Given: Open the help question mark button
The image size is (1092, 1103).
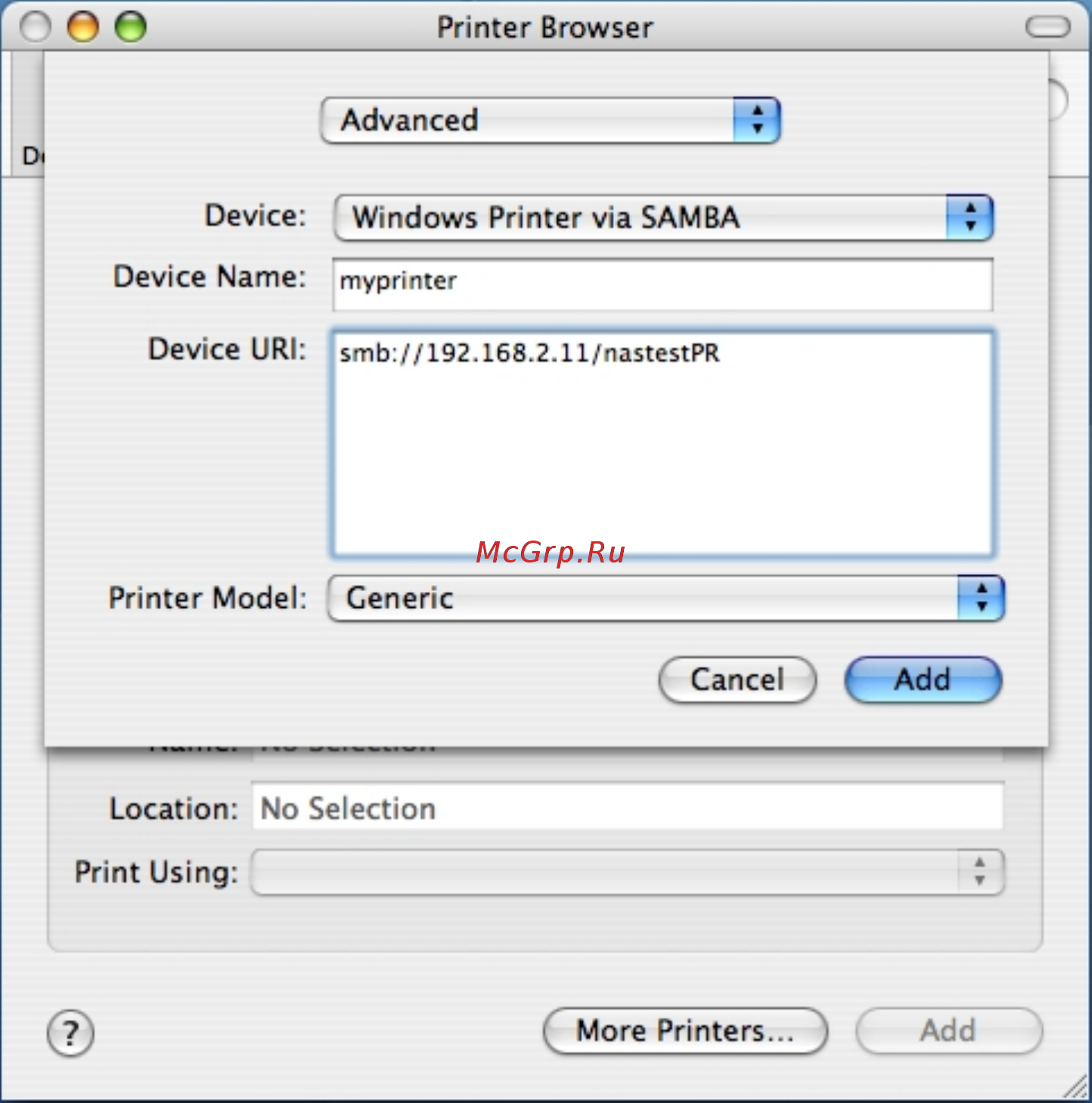Looking at the screenshot, I should tap(70, 1033).
